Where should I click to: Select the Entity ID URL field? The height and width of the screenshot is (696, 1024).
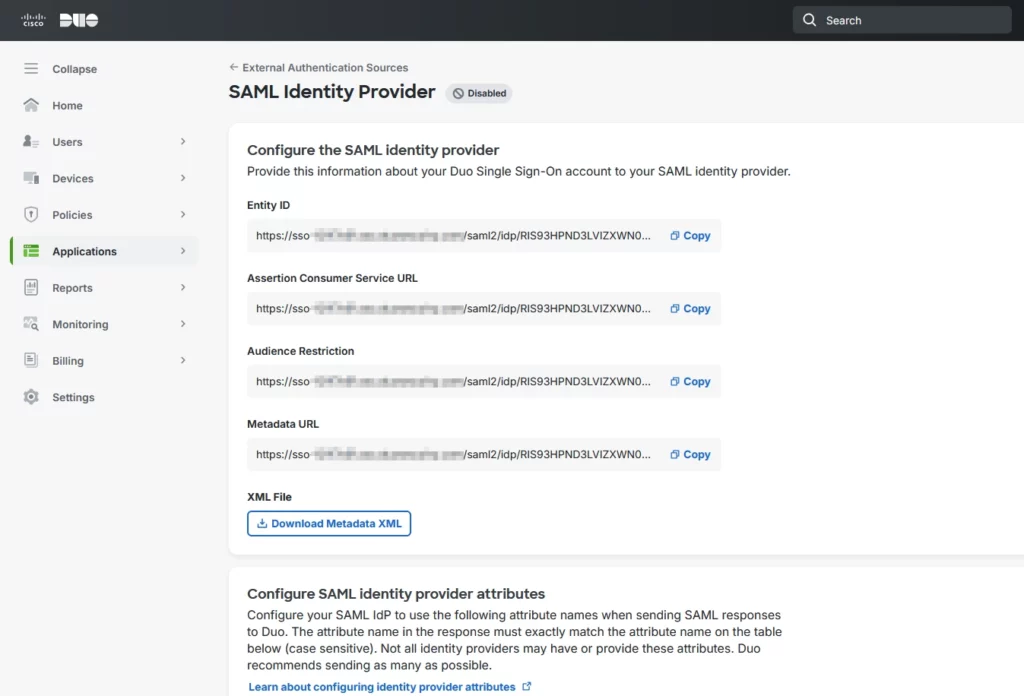click(484, 236)
